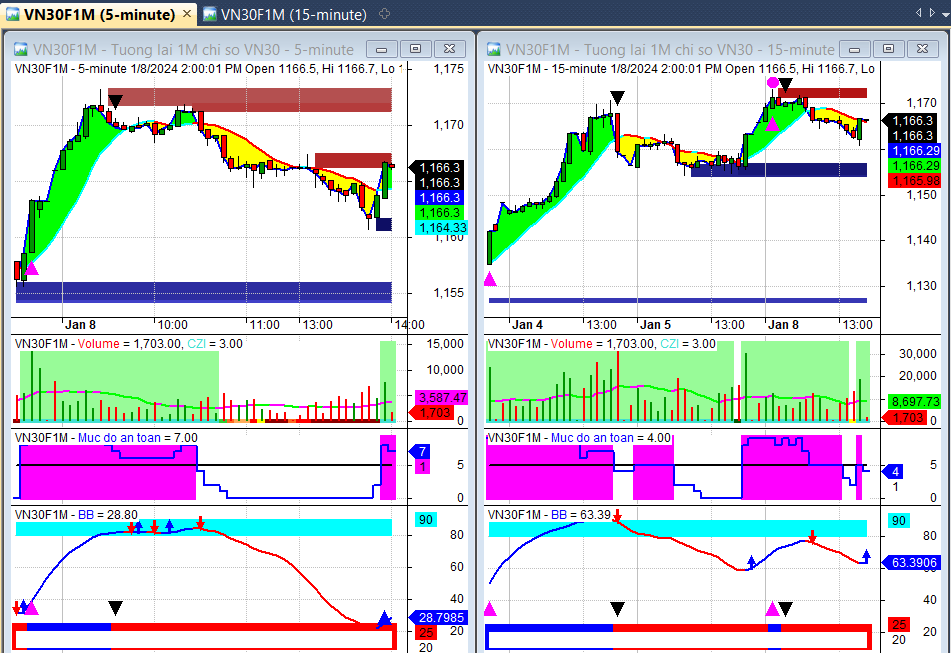Restore the 5-minute chart window
The image size is (951, 653).
click(415, 49)
